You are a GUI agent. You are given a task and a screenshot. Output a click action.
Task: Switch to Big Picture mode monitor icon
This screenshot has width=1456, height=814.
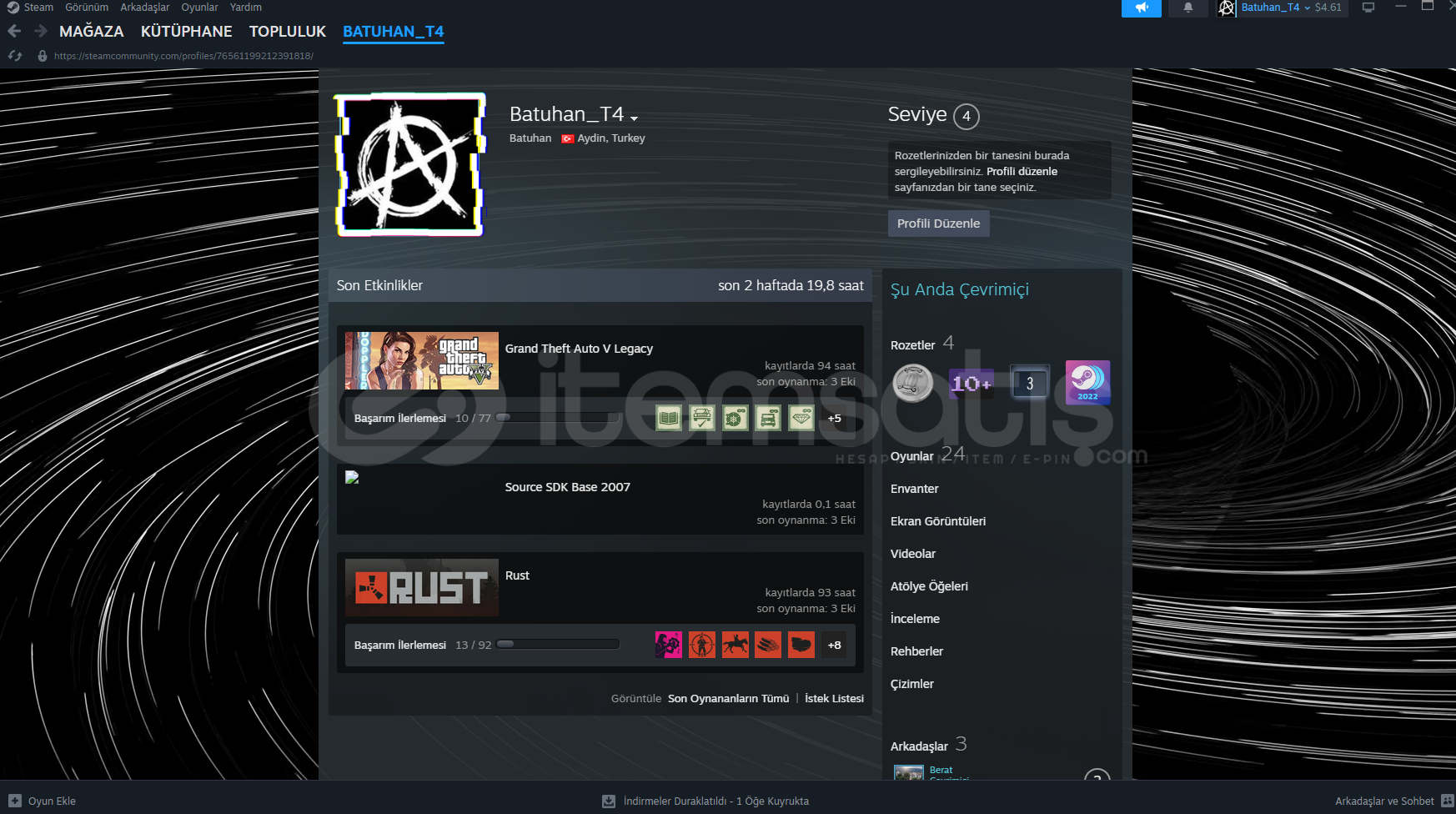[x=1368, y=8]
